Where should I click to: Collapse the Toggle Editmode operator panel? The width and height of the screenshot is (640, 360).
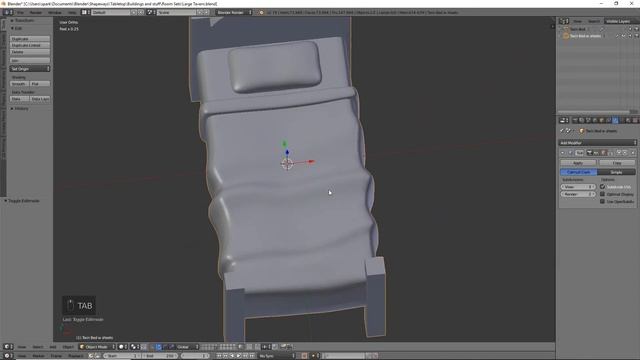click(x=22, y=201)
